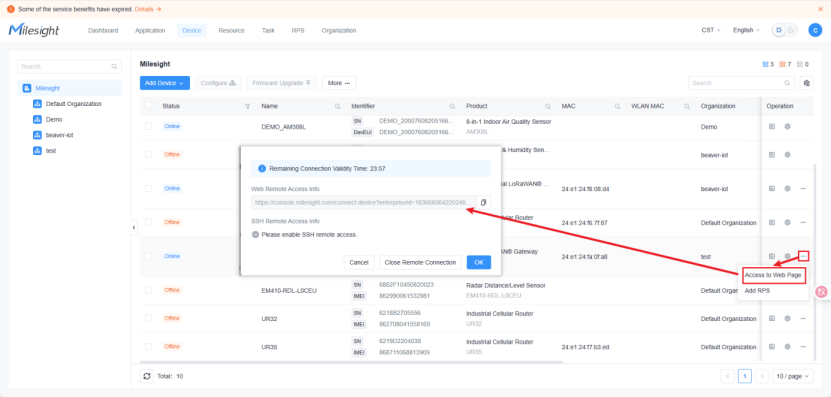The width and height of the screenshot is (831, 397).
Task: Click the sidebar organization search field
Action: coord(69,67)
